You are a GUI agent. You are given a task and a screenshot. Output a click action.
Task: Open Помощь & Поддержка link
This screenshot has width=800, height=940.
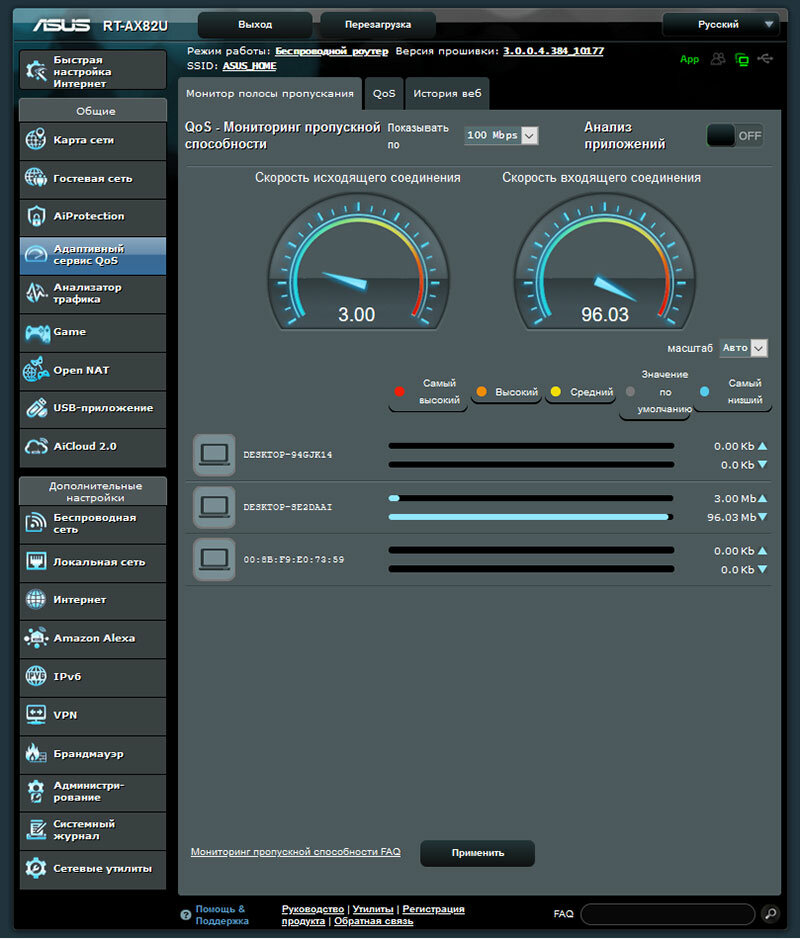click(221, 915)
